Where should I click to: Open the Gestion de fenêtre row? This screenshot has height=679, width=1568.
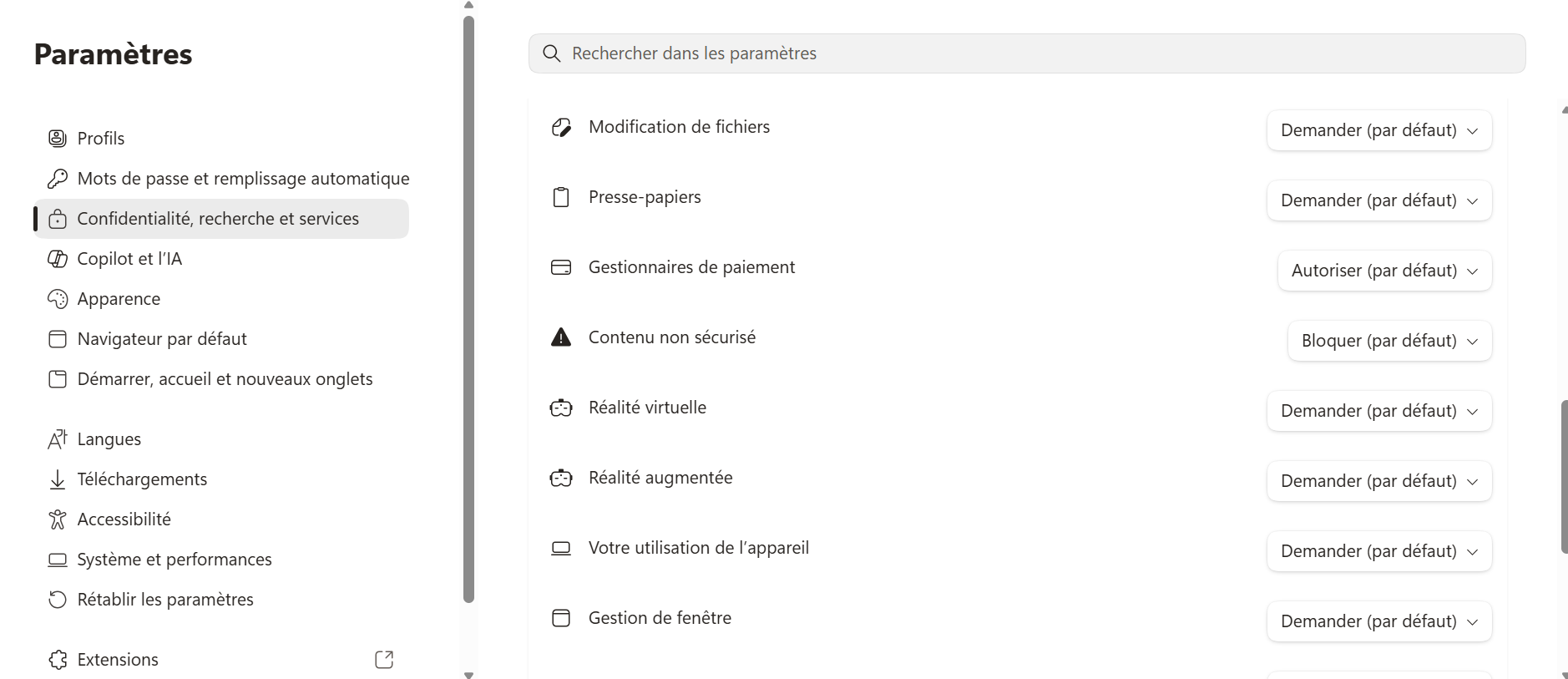[x=1018, y=618]
